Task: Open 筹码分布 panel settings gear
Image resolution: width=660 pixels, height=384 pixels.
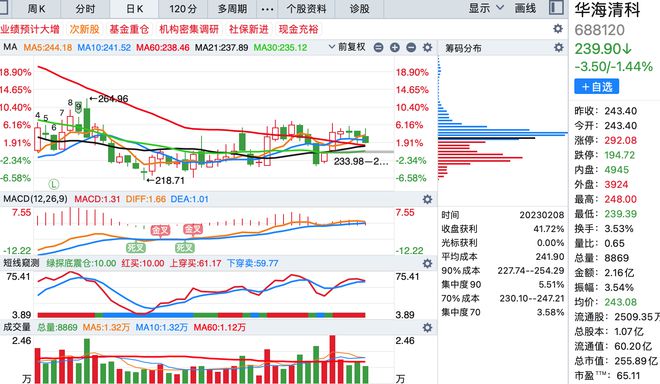Action: click(558, 48)
